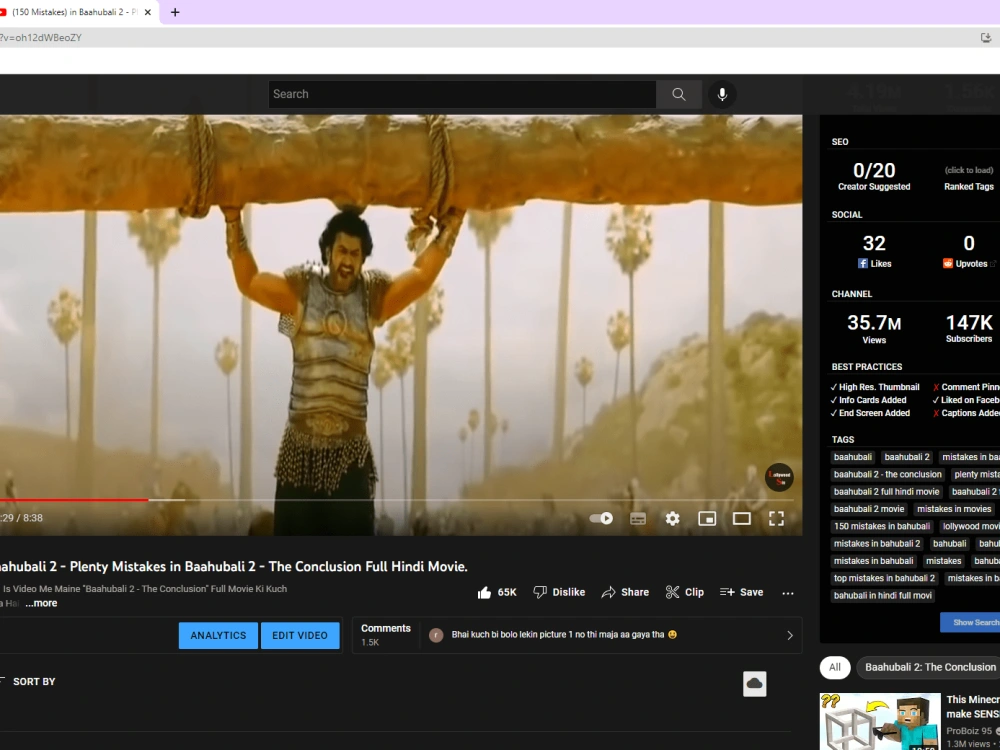This screenshot has height=750, width=1000.
Task: Click mistakes in bahubali tag
Action: (x=874, y=561)
